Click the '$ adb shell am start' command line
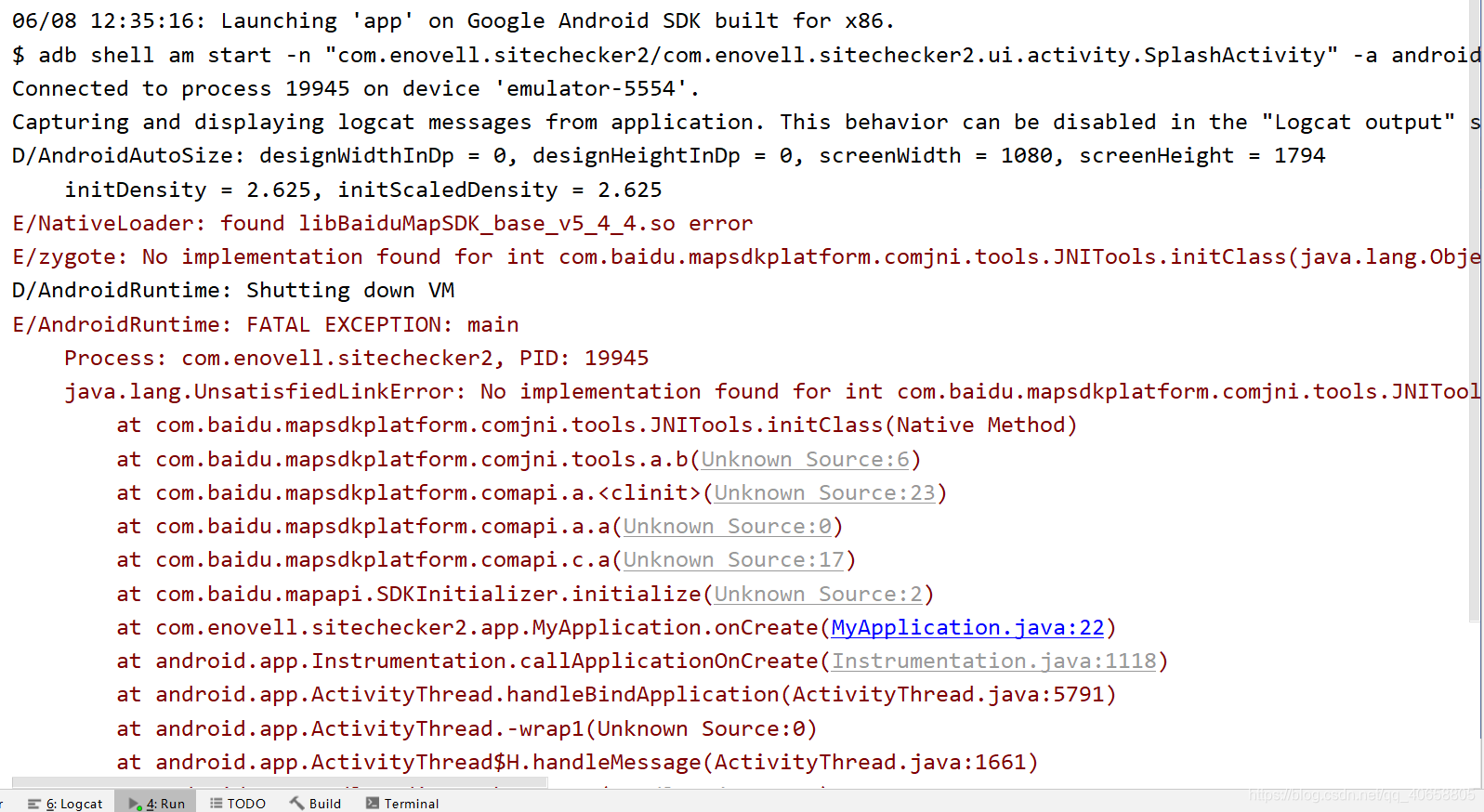Screen dimensions: 1484x812 (746, 56)
